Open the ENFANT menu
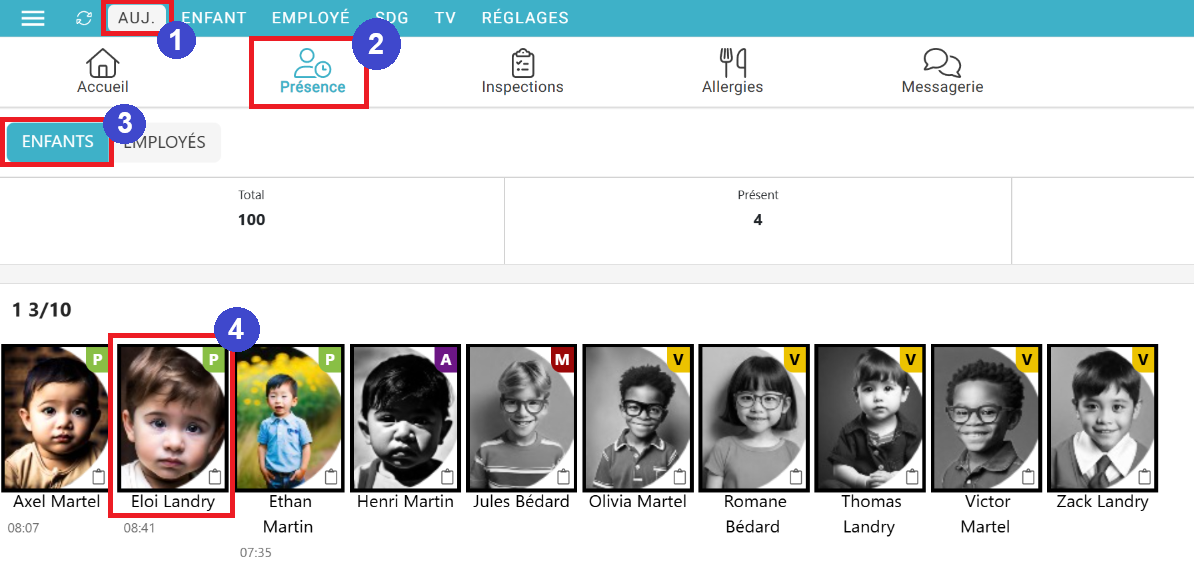 coord(213,18)
